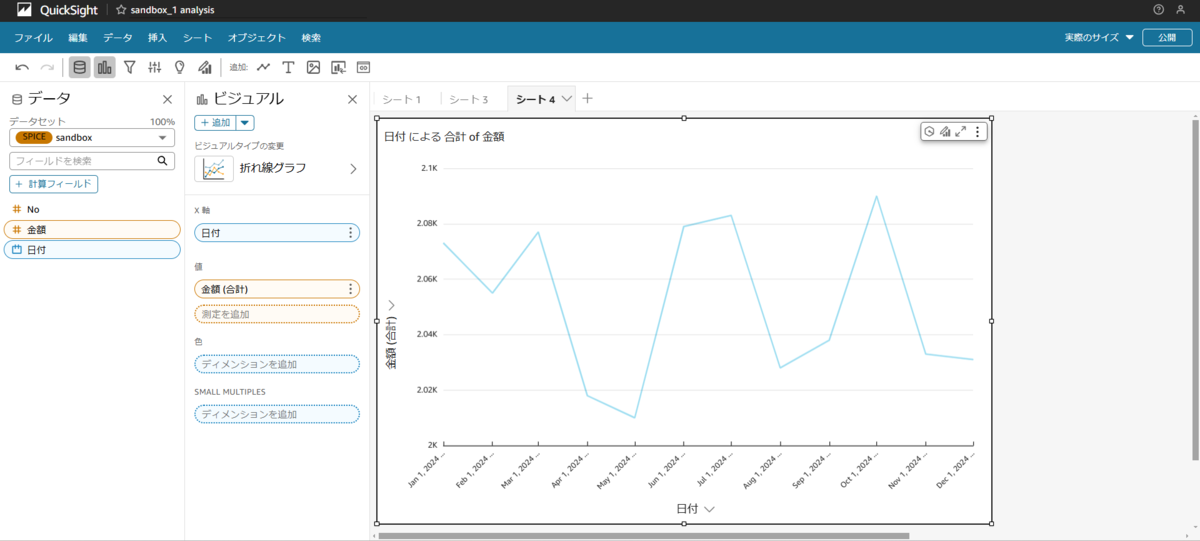The image size is (1200, 541).
Task: Open the 実際のサイズ zoom dropdown
Action: pyautogui.click(x=1099, y=37)
